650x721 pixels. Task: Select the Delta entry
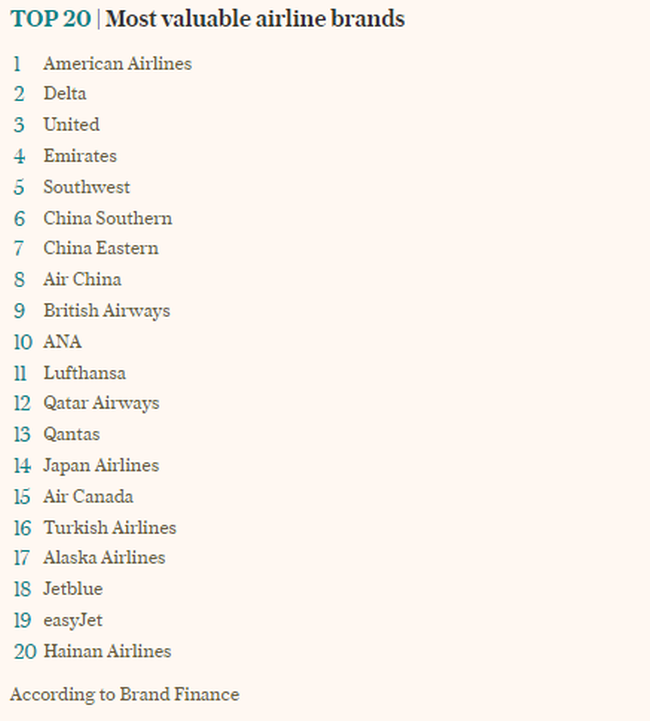pos(65,94)
